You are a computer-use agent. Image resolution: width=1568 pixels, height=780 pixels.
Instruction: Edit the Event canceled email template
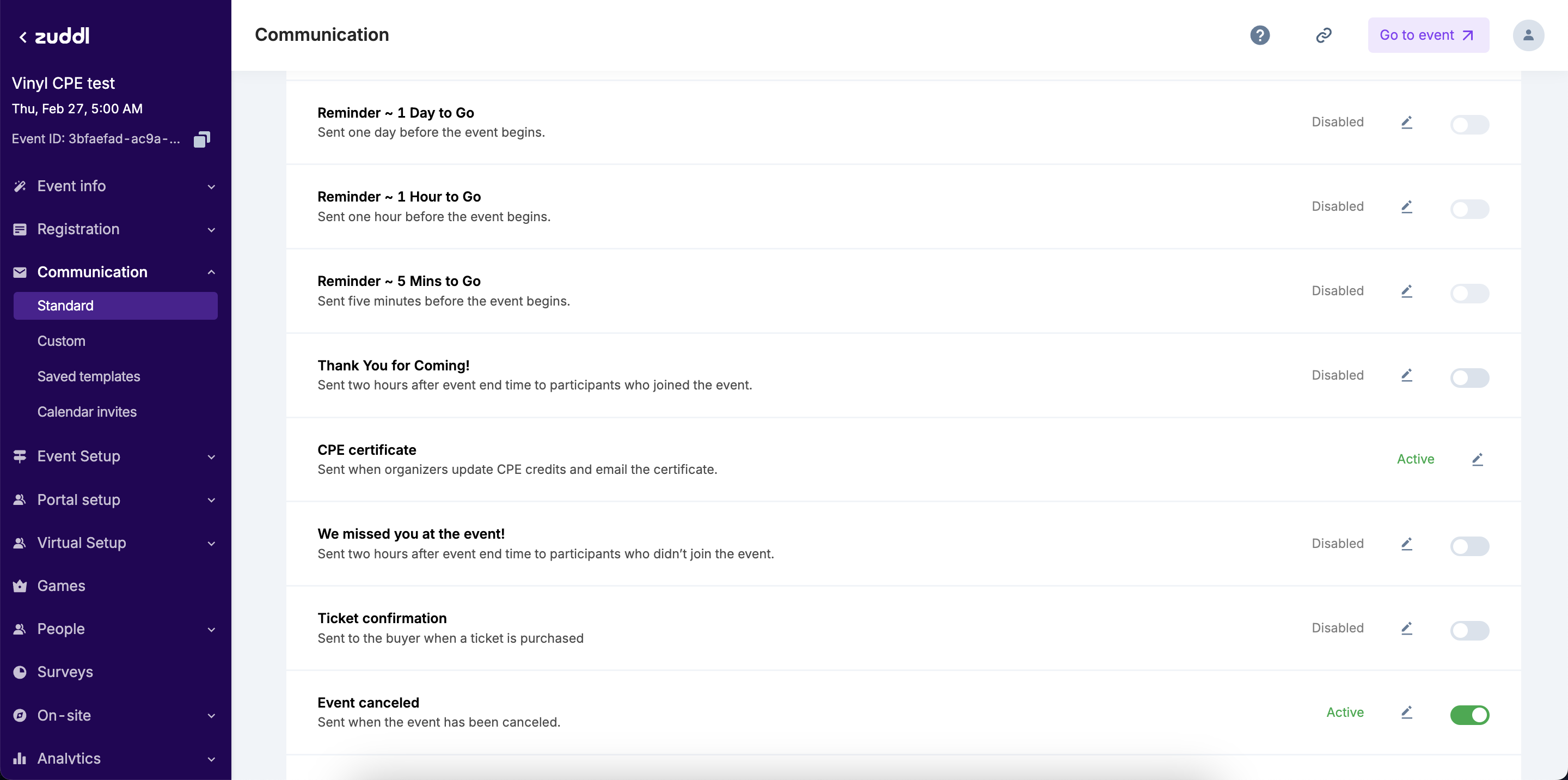tap(1406, 712)
